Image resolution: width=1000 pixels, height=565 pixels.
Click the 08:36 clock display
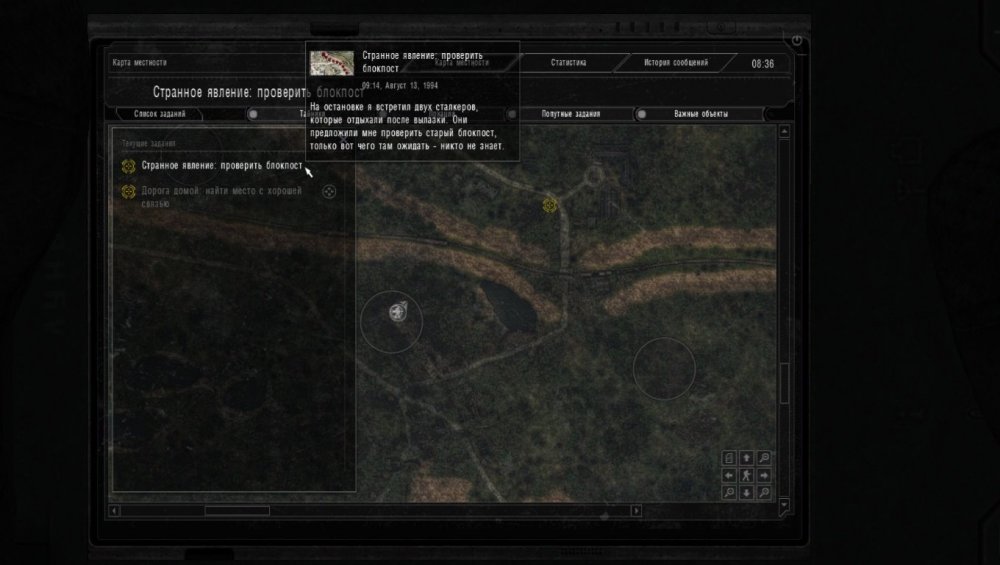[763, 64]
